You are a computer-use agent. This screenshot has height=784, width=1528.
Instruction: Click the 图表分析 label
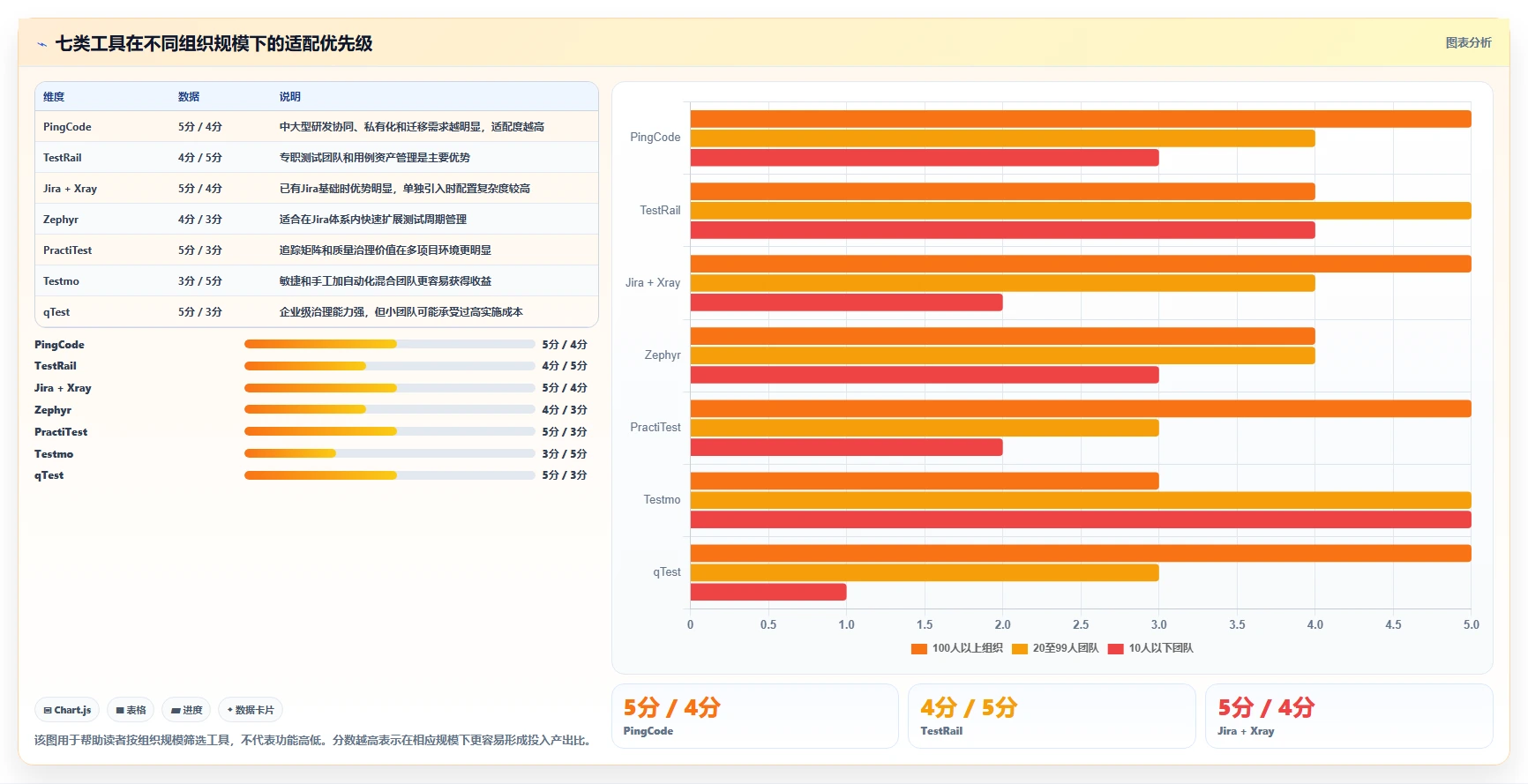point(1468,42)
